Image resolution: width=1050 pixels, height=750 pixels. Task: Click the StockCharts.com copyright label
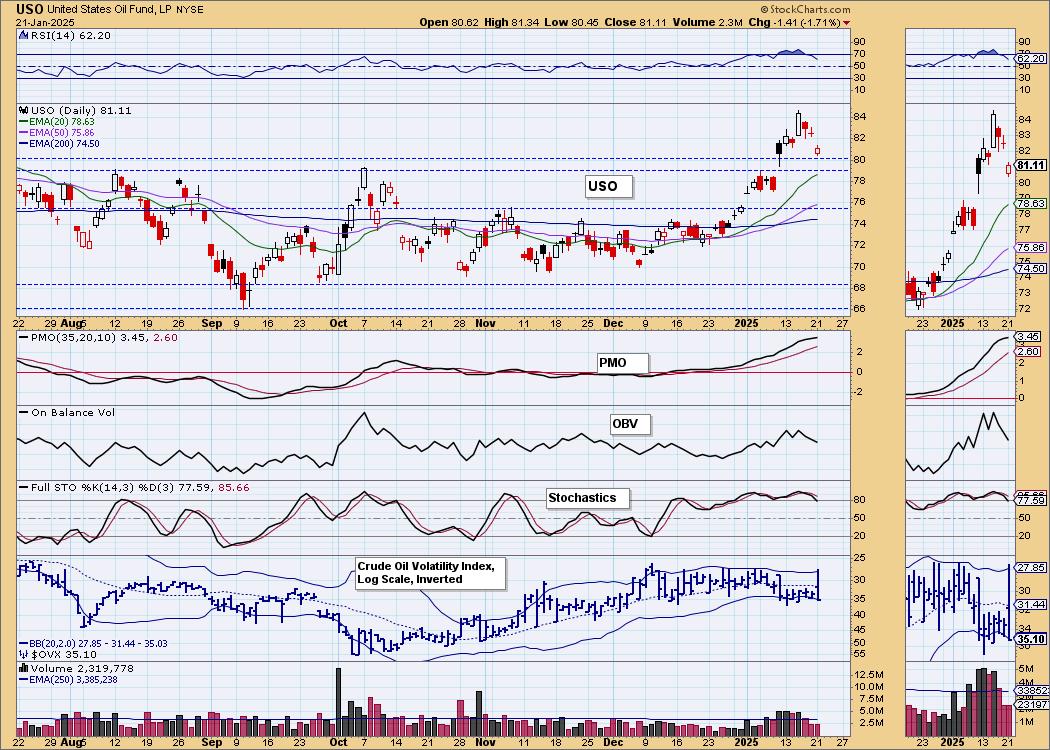point(806,9)
